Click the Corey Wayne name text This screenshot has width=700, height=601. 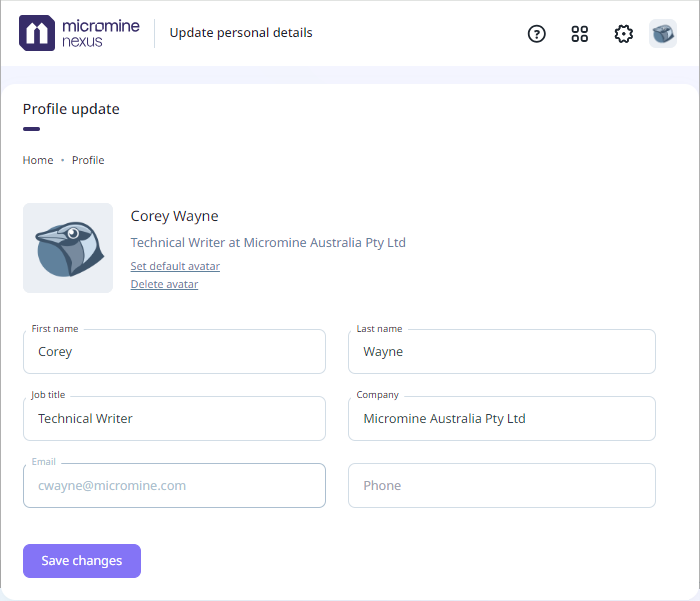pyautogui.click(x=174, y=216)
